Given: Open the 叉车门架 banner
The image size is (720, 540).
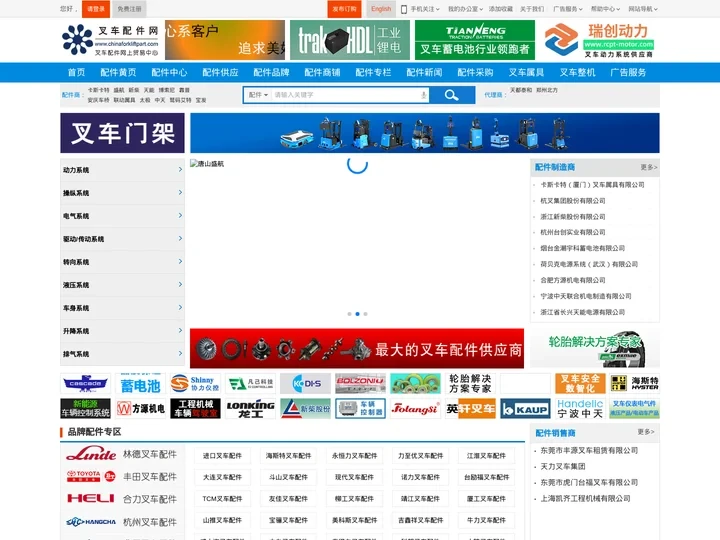Looking at the screenshot, I should click(x=122, y=133).
